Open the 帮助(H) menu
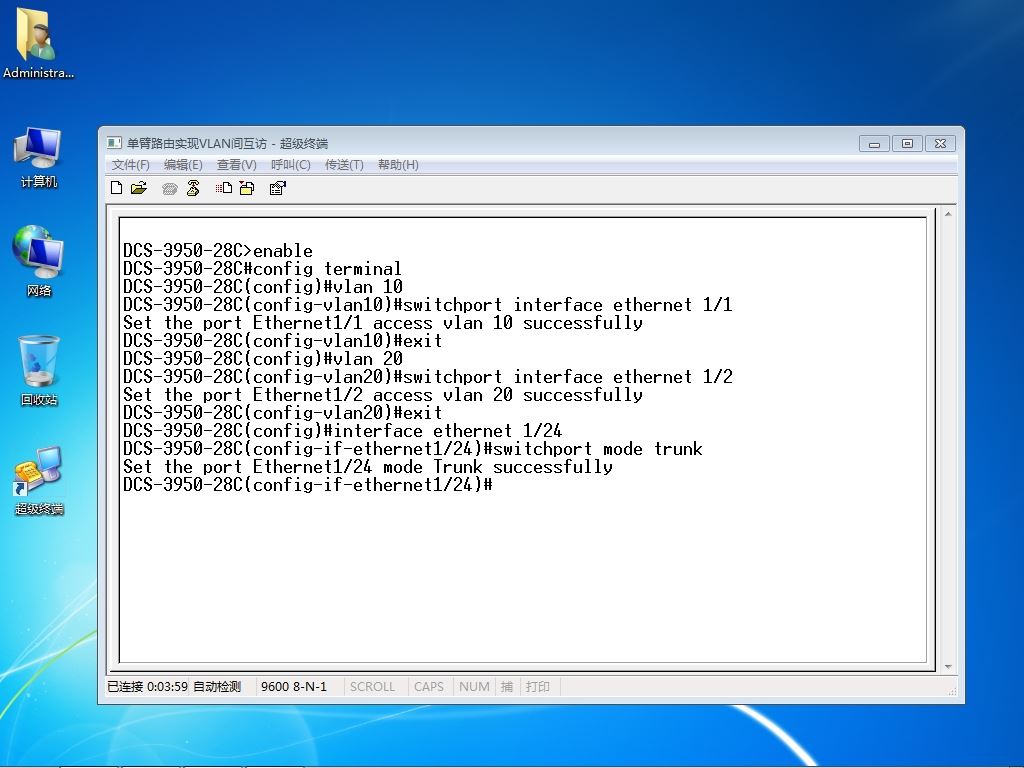Viewport: 1024px width, 768px height. pyautogui.click(x=398, y=165)
